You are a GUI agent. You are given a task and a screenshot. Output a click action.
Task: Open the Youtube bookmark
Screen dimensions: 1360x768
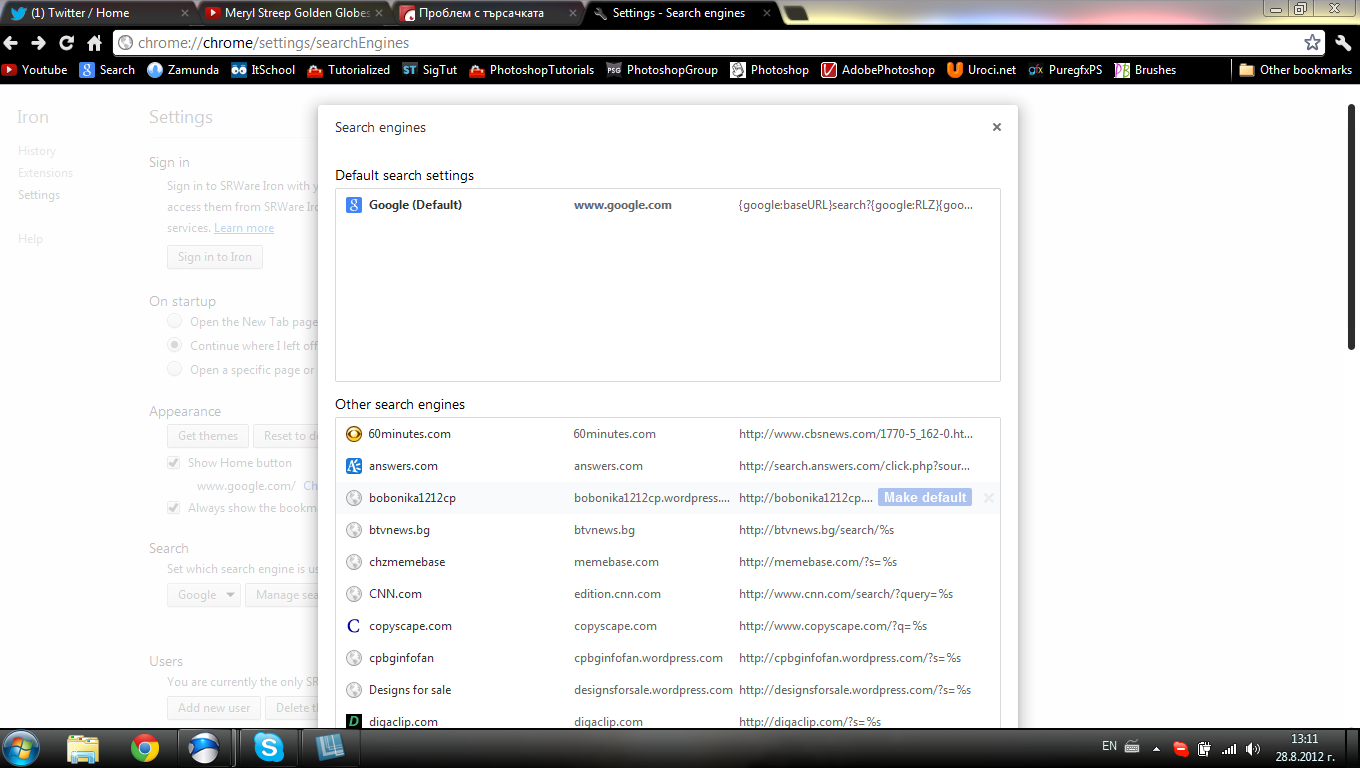click(x=35, y=70)
